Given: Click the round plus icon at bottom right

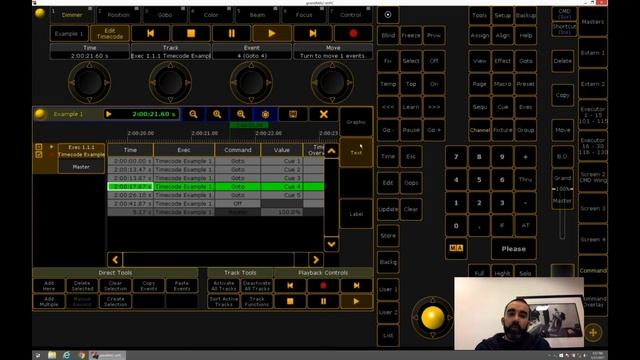Looking at the screenshot, I should (x=593, y=333).
